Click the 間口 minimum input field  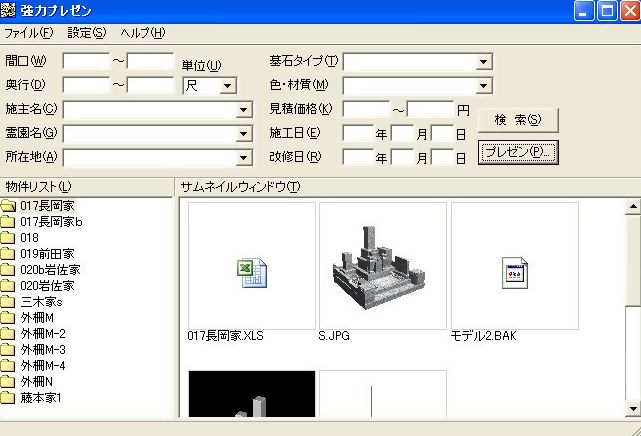click(x=86, y=62)
